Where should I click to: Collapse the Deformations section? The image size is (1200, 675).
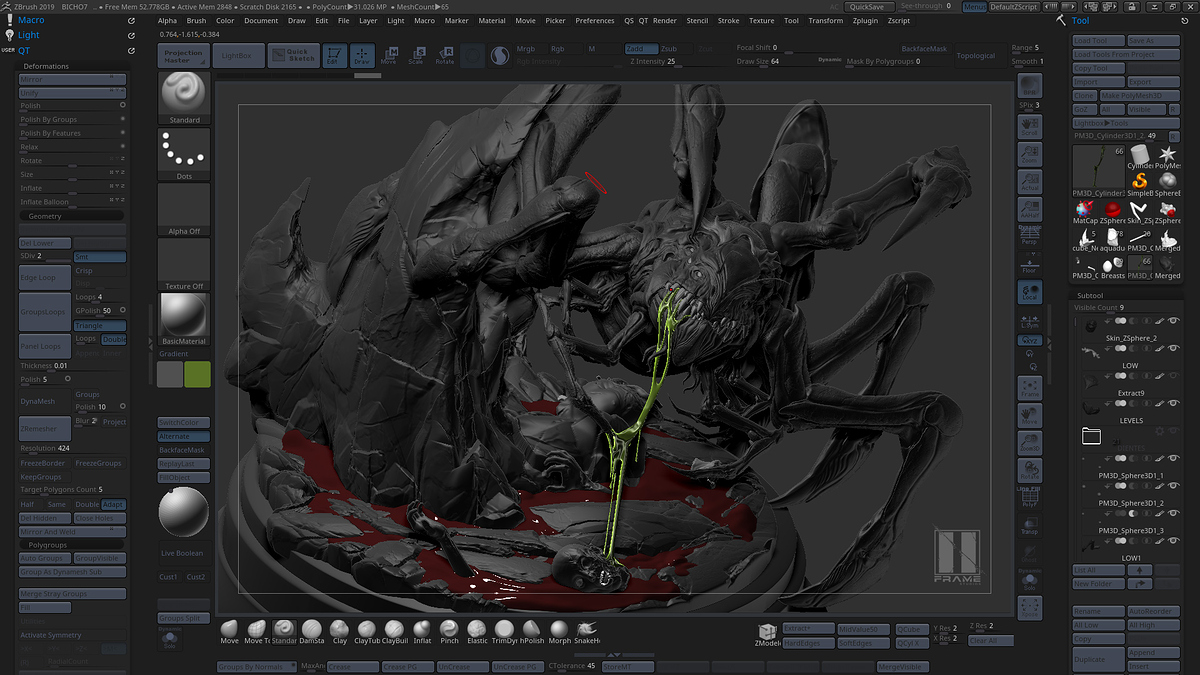point(47,66)
